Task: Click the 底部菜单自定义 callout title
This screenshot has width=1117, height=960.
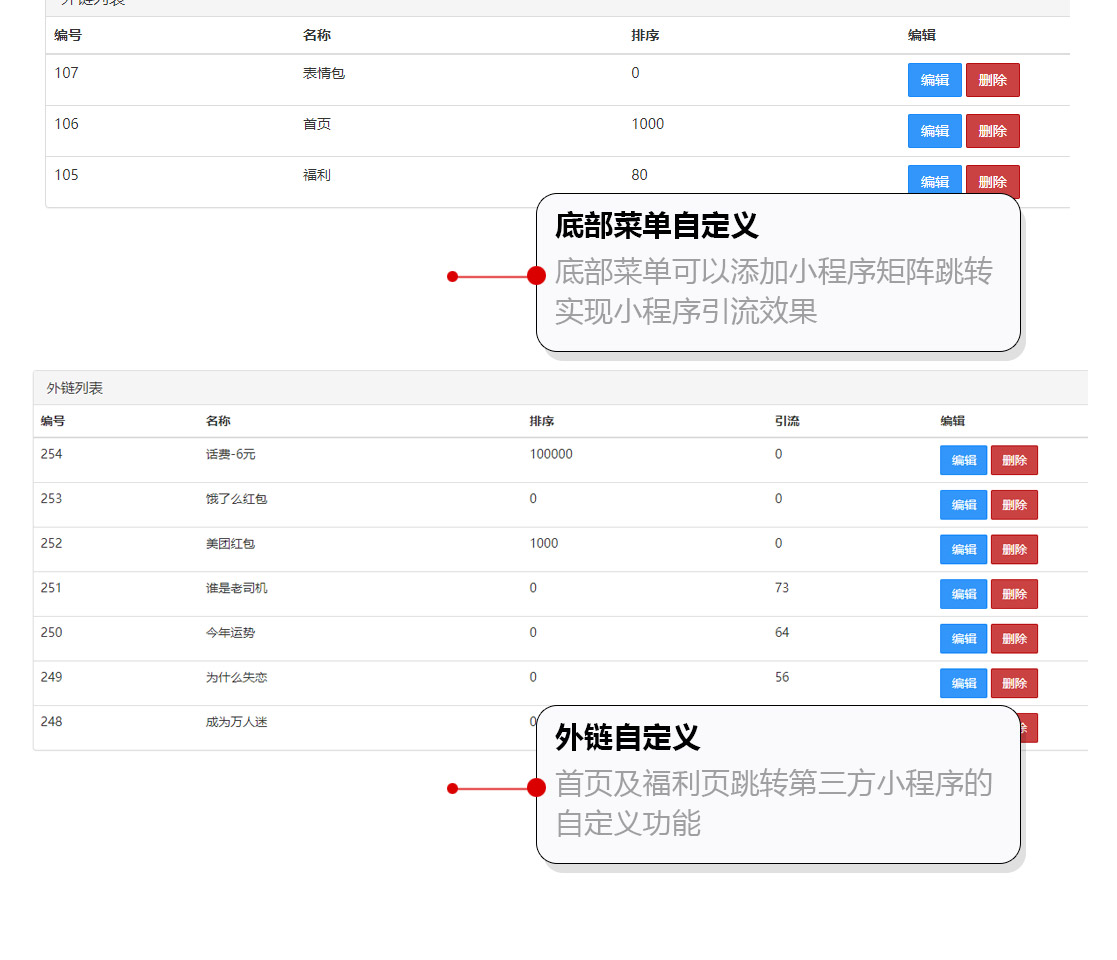Action: 656,226
